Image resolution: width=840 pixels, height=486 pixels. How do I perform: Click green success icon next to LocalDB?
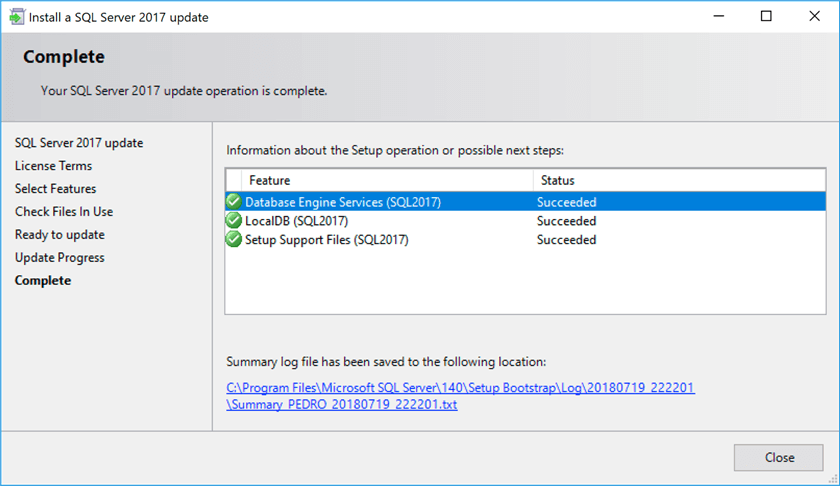click(234, 221)
